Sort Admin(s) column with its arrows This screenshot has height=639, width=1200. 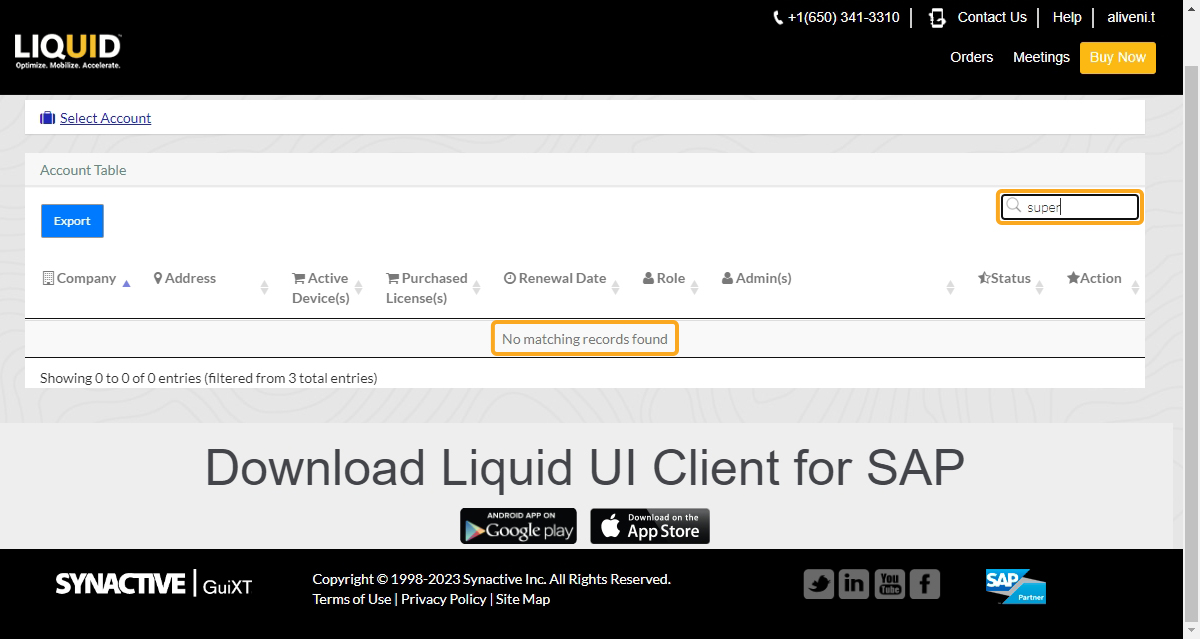coord(950,288)
